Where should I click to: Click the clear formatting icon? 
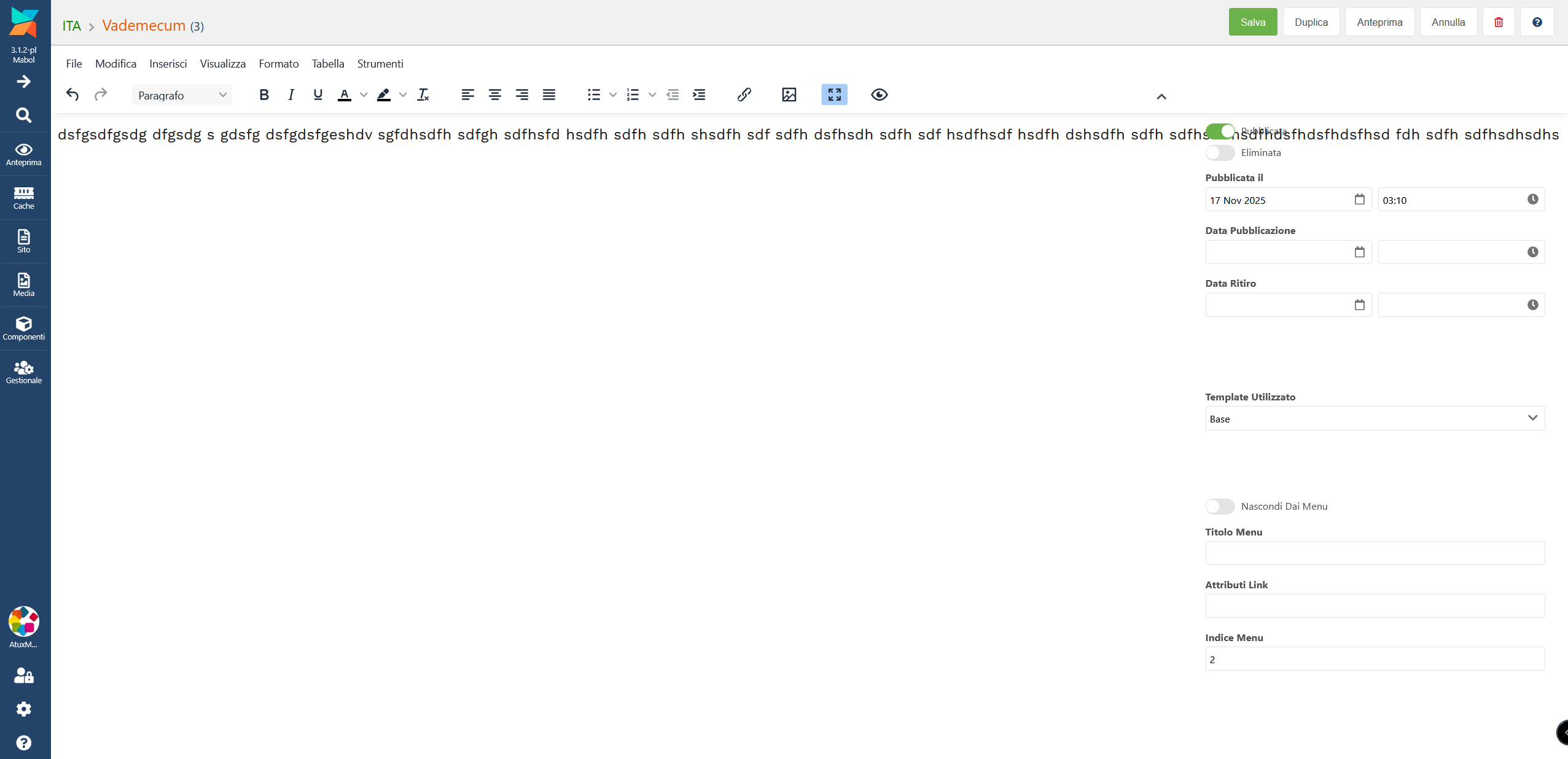point(423,95)
